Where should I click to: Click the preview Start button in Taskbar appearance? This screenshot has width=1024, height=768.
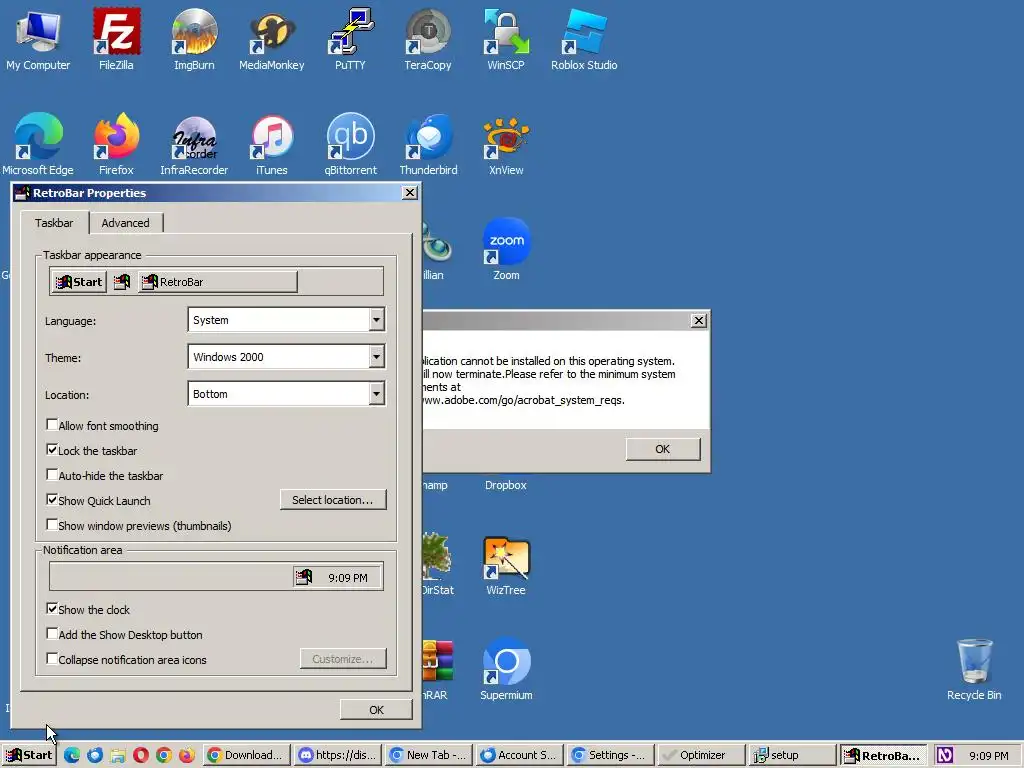(79, 282)
